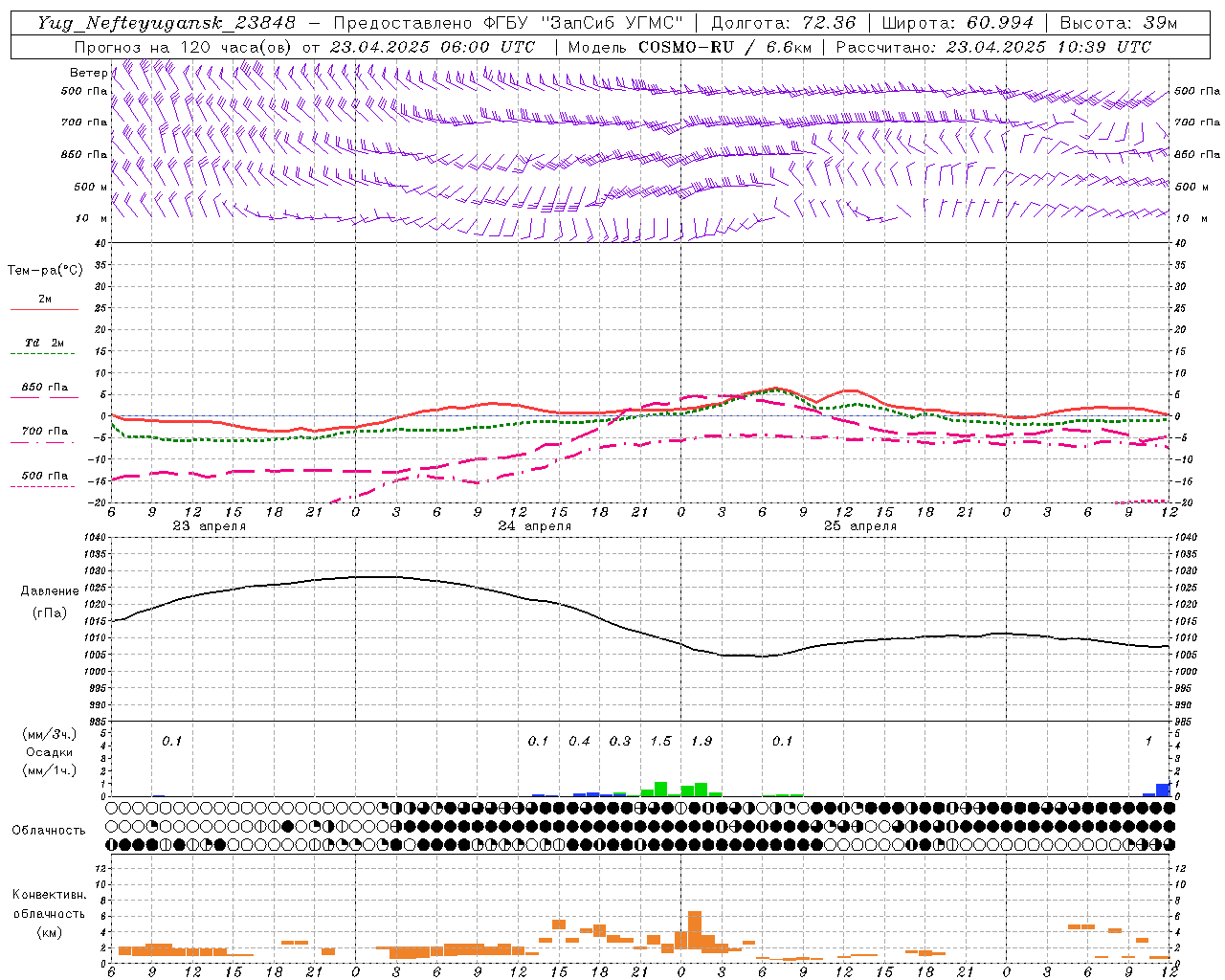1225x980 pixels.
Task: Click the 24 апреля date label
Action: 534,526
